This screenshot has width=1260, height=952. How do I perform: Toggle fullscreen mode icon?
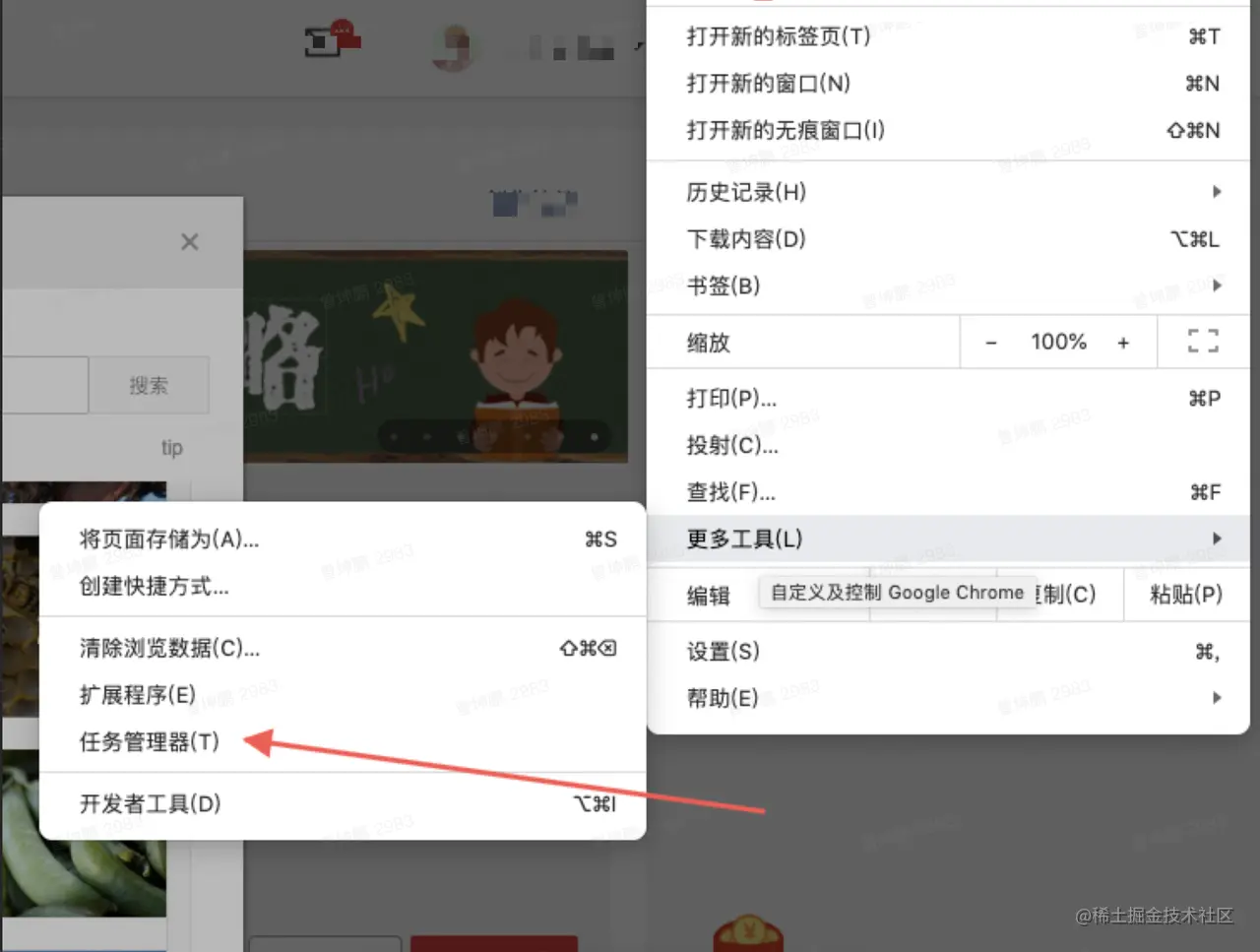(1203, 342)
